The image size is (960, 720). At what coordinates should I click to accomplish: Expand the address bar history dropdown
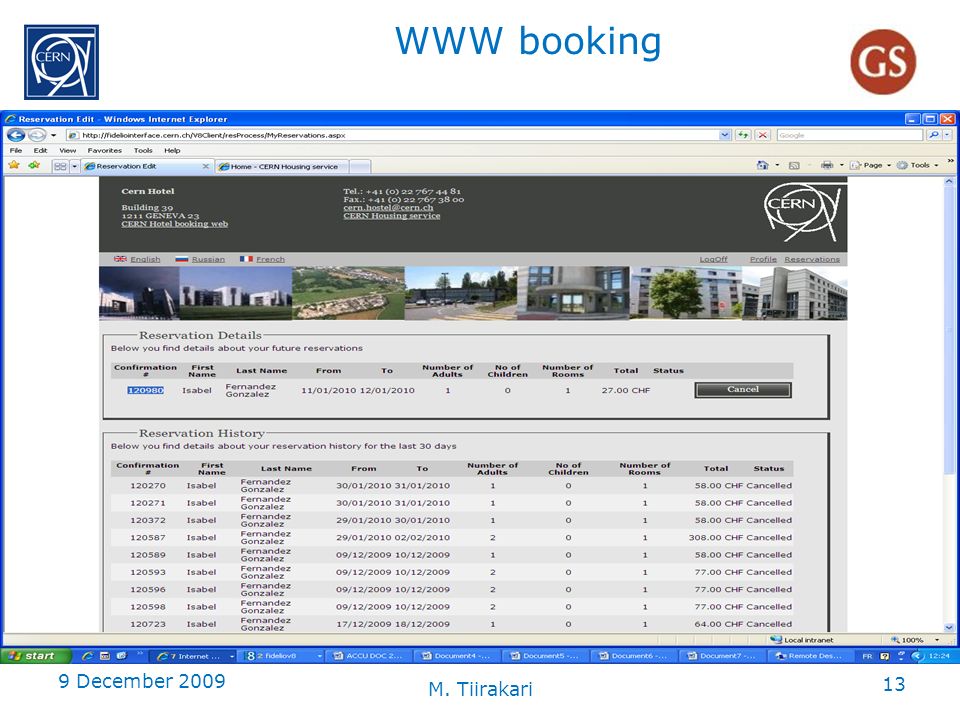click(x=725, y=135)
